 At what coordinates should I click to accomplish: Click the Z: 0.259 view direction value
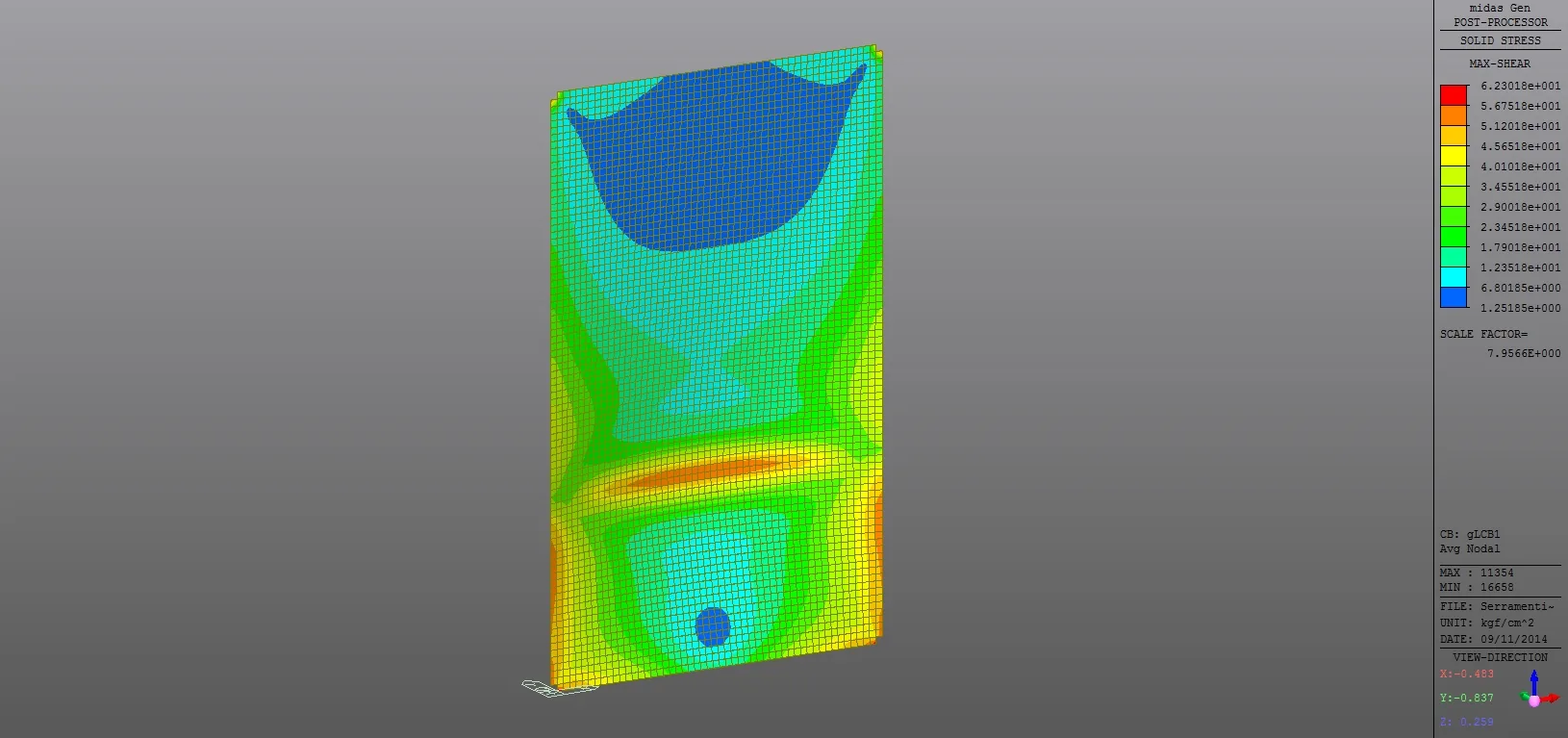coord(1467,722)
